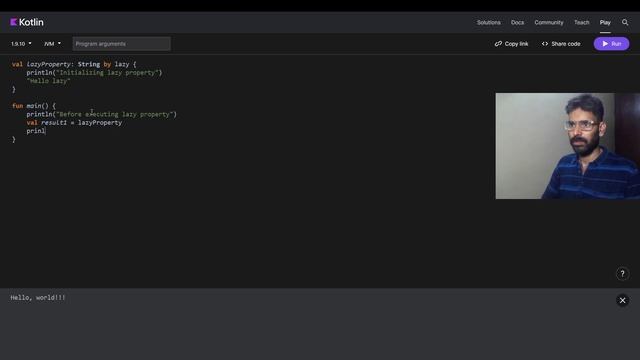
Task: Click the webcam video overlay
Action: click(568, 146)
